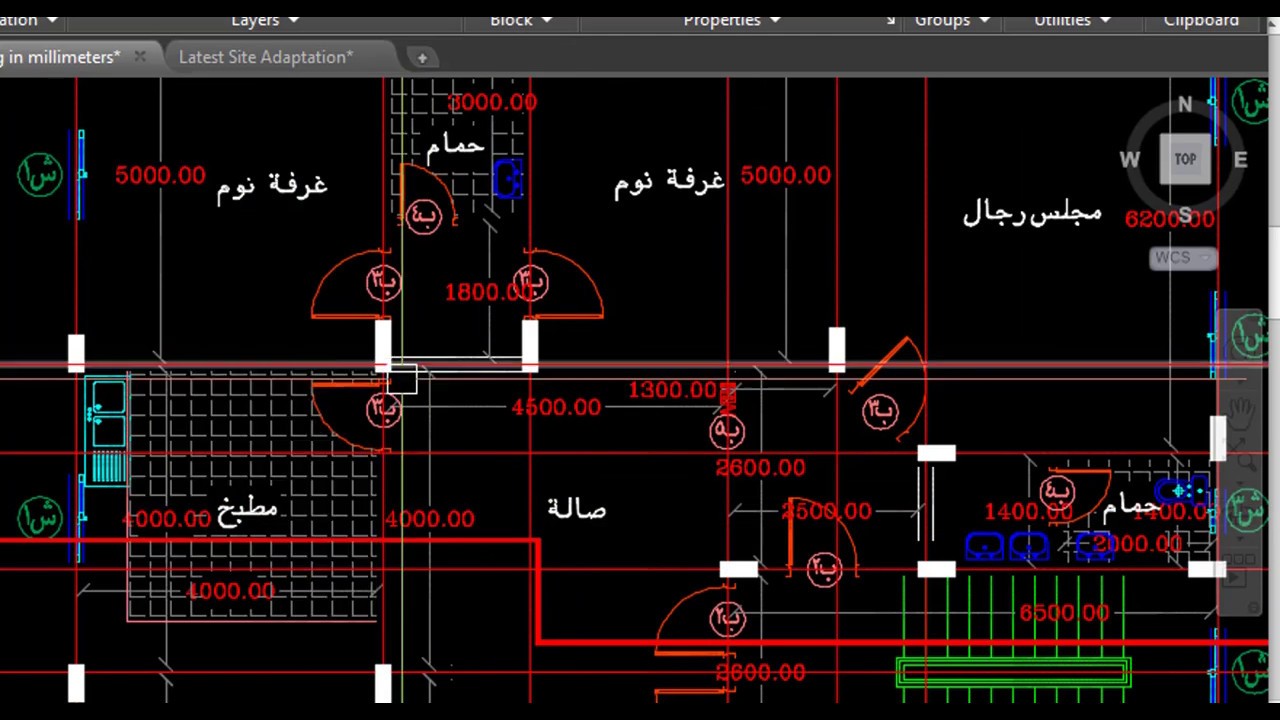Select the 1300.00 dimension text
The image size is (1280, 720).
tap(674, 390)
